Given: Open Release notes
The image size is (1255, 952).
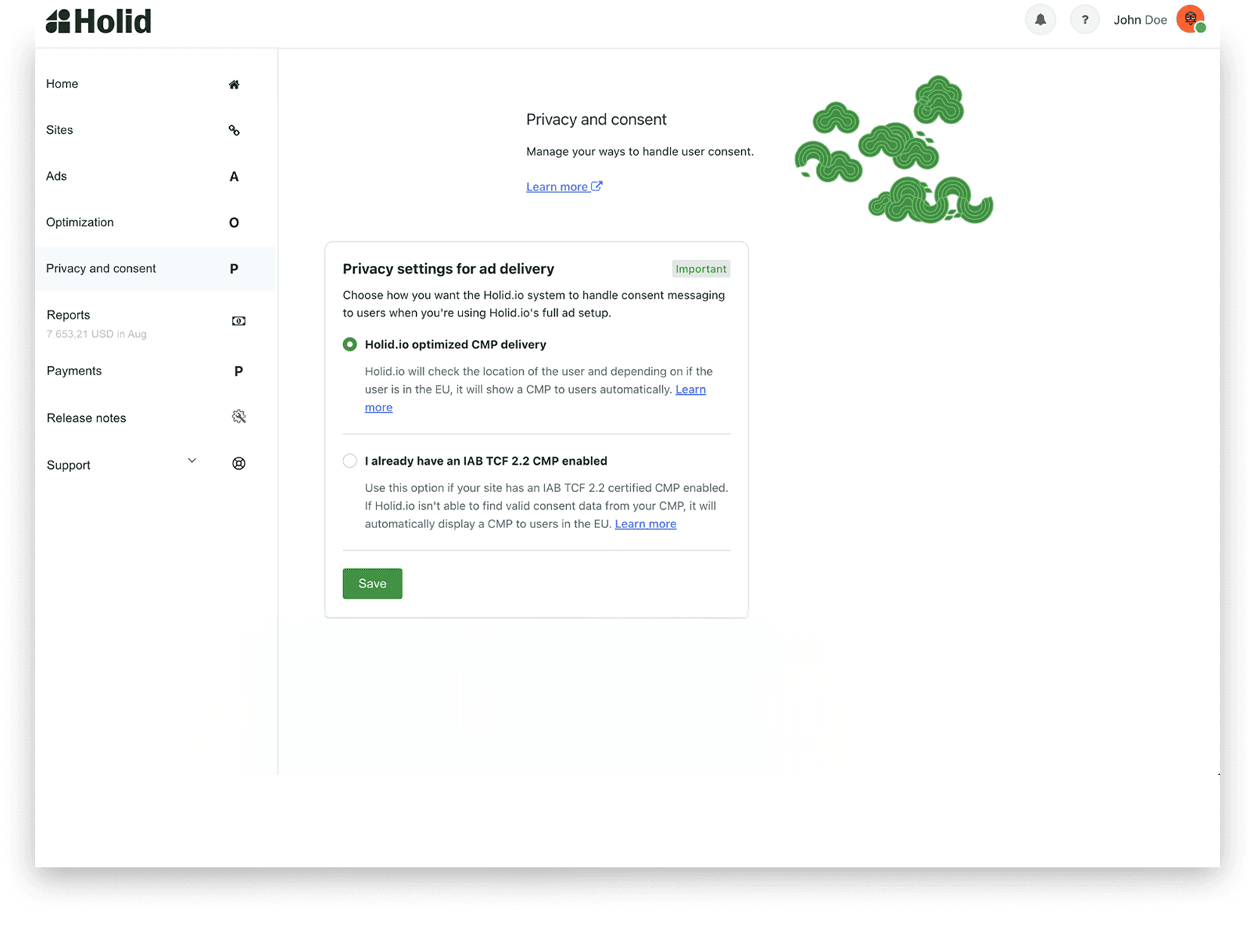Looking at the screenshot, I should point(86,418).
